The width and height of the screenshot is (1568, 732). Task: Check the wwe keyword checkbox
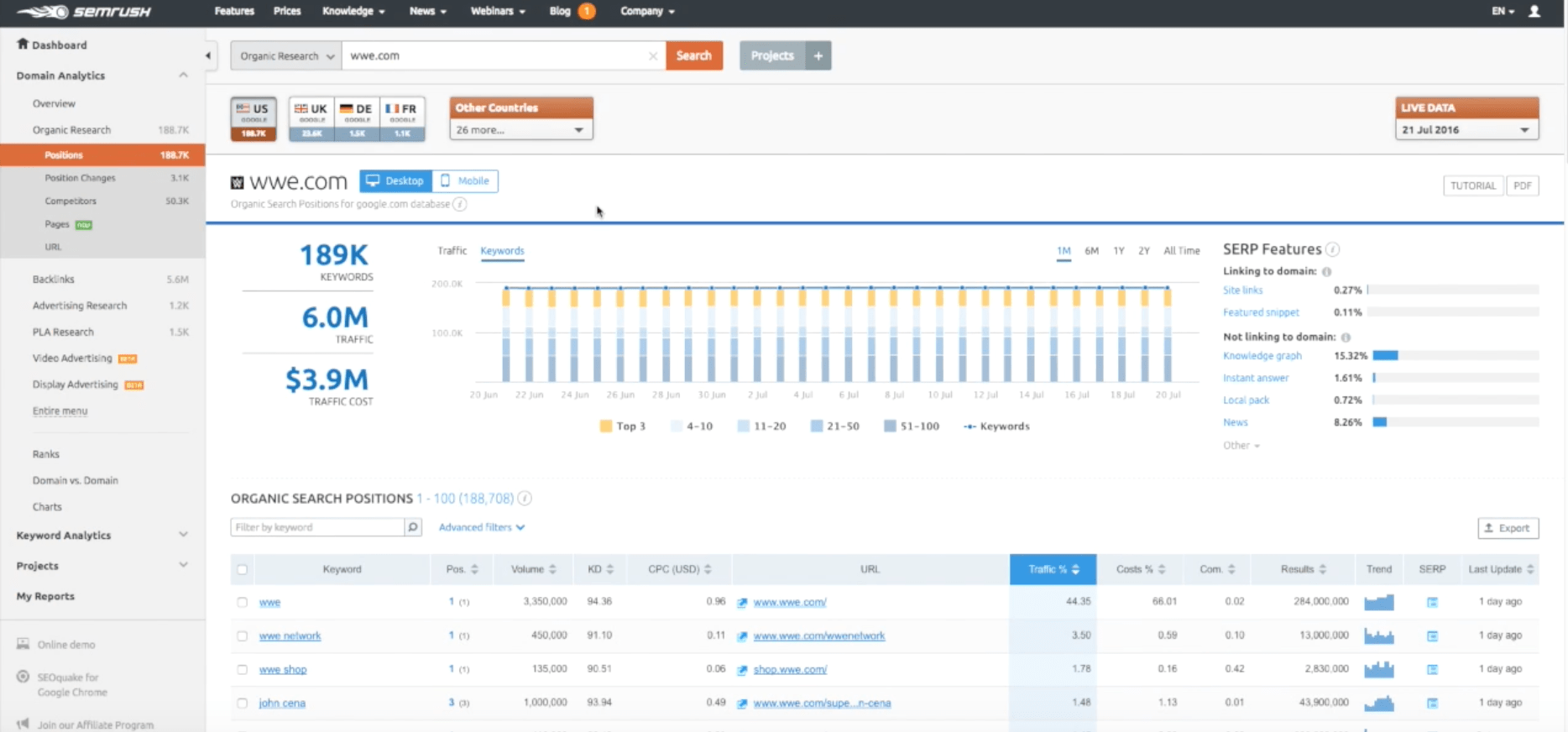click(x=243, y=602)
